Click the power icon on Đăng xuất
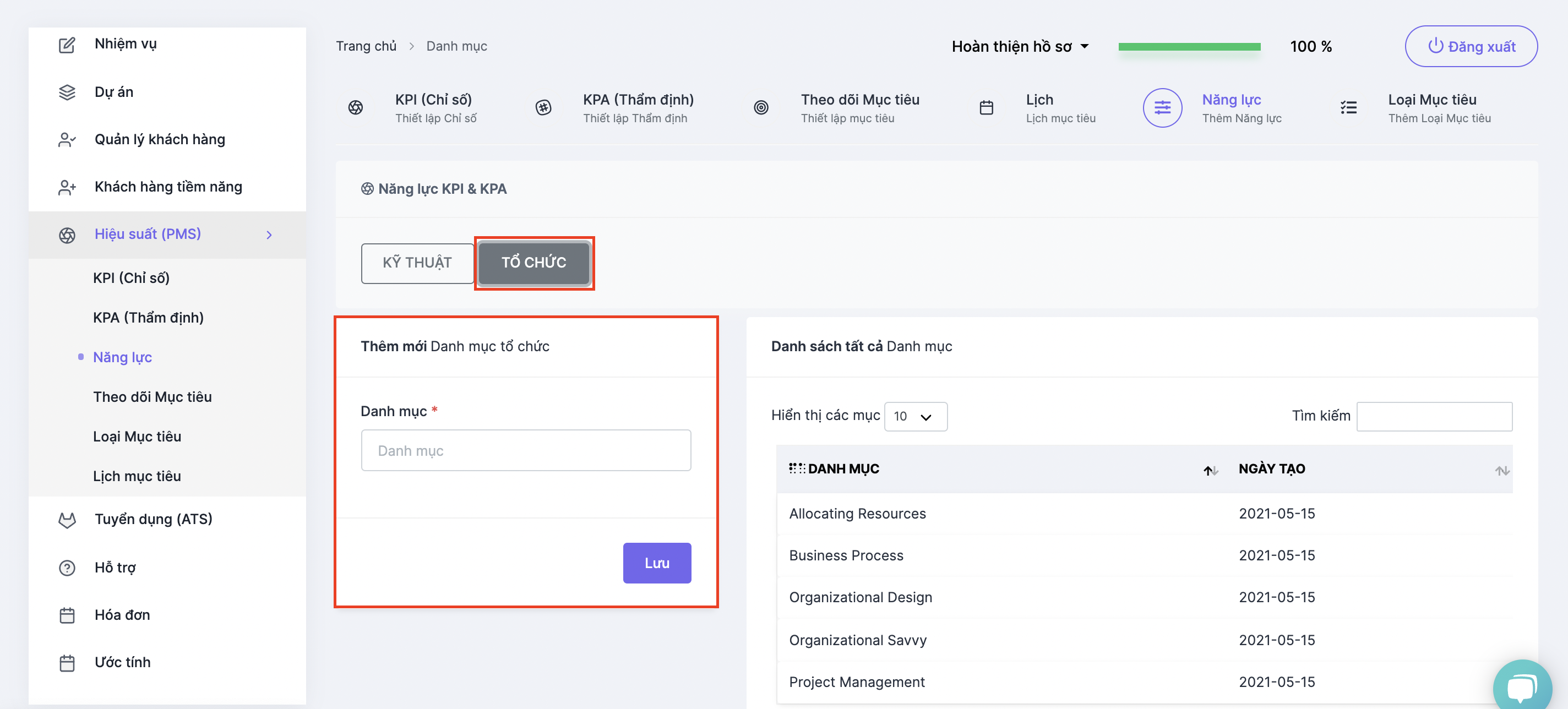 pyautogui.click(x=1435, y=46)
